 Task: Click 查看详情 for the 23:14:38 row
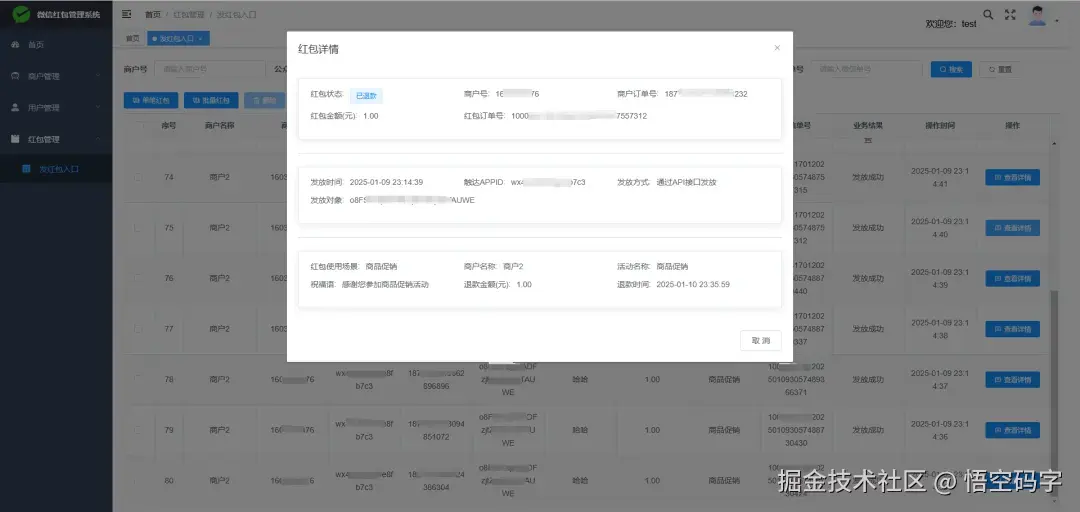pyautogui.click(x=1012, y=329)
